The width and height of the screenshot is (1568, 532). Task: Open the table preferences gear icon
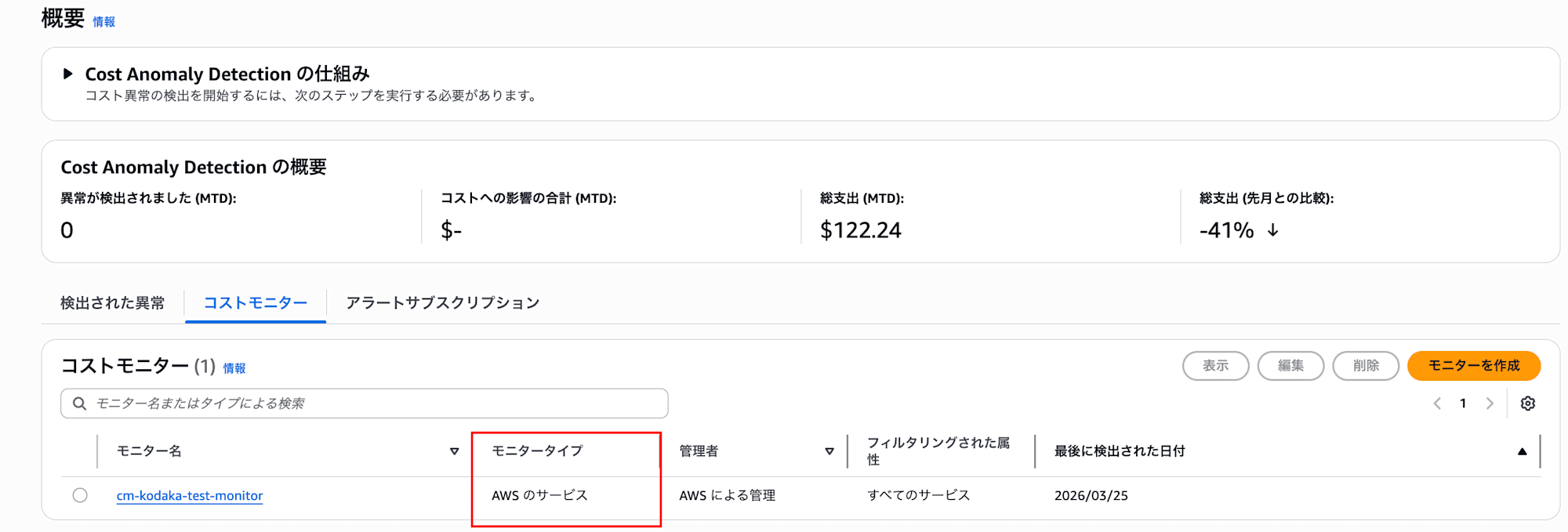coord(1528,403)
